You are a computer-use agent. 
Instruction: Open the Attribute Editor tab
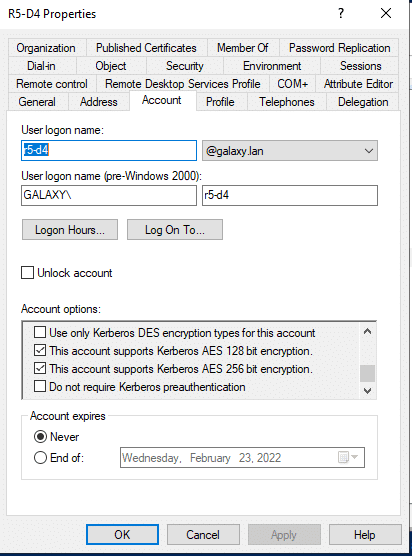(358, 84)
